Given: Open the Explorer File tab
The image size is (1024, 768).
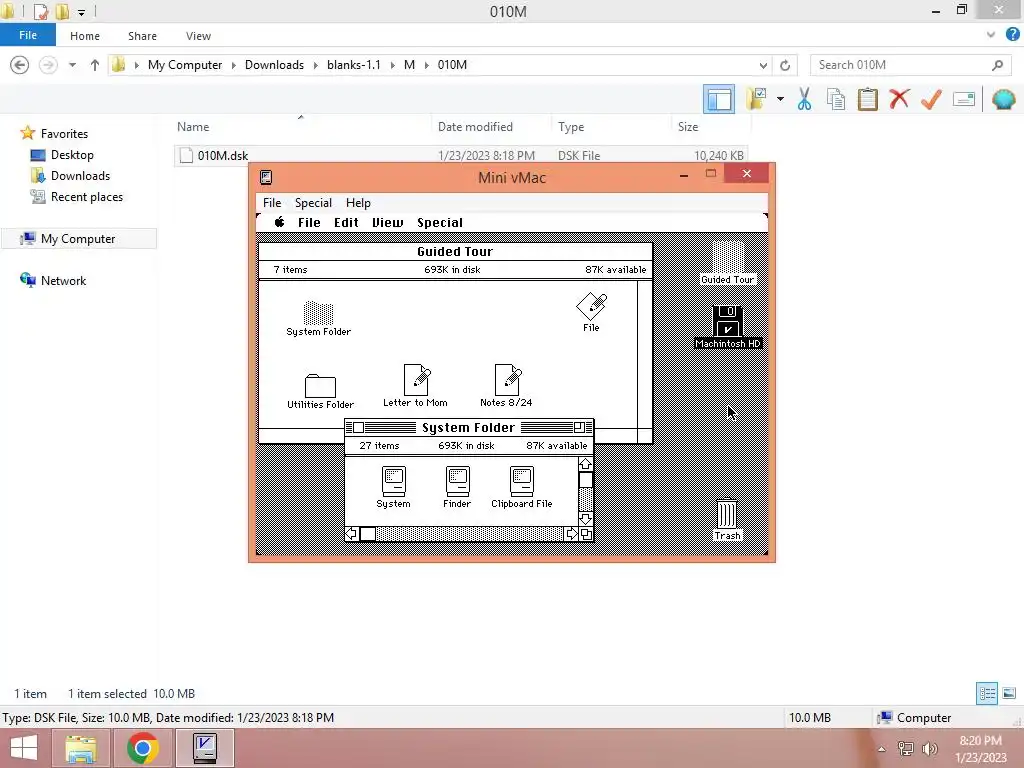Looking at the screenshot, I should pos(28,35).
